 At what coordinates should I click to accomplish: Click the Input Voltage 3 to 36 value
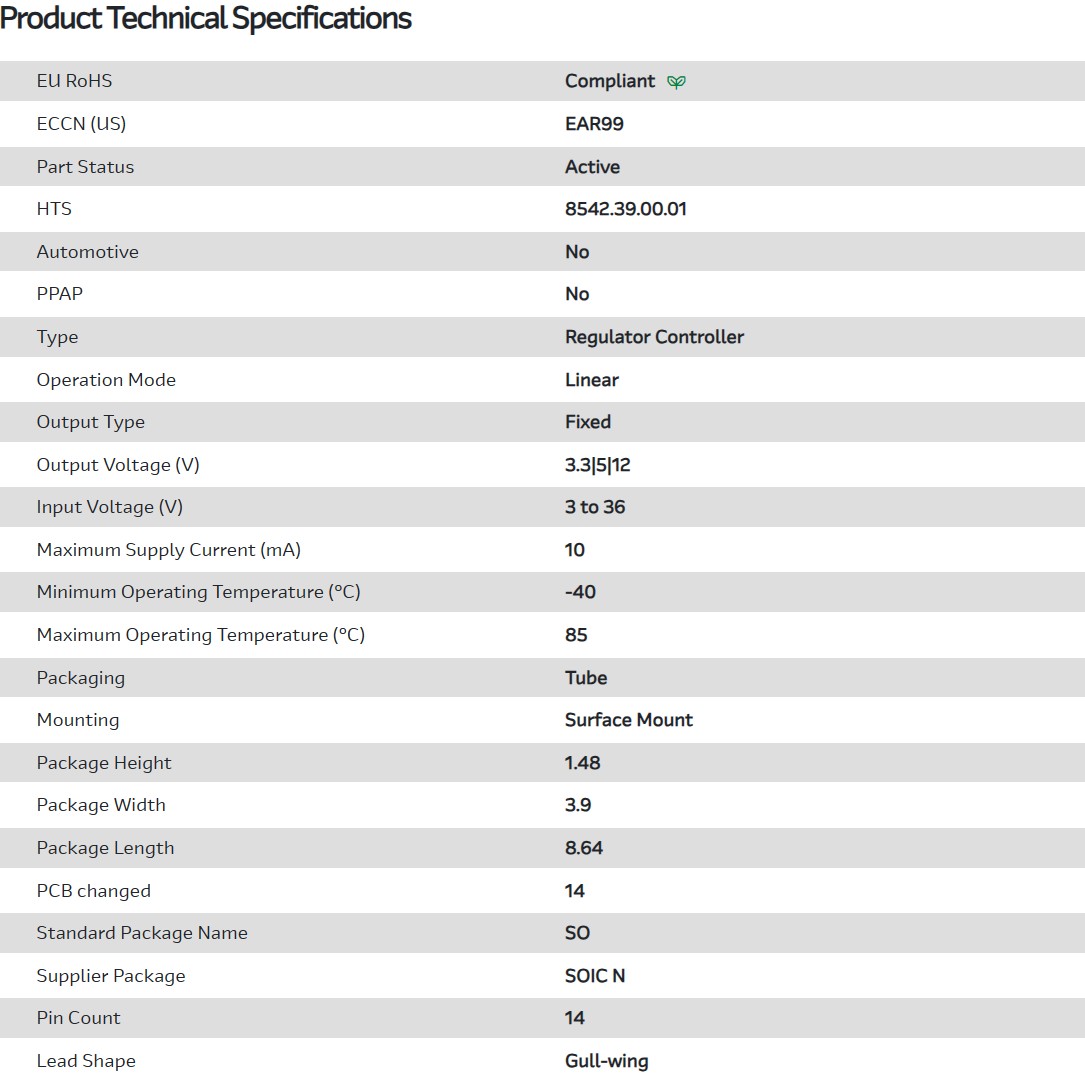coord(594,507)
